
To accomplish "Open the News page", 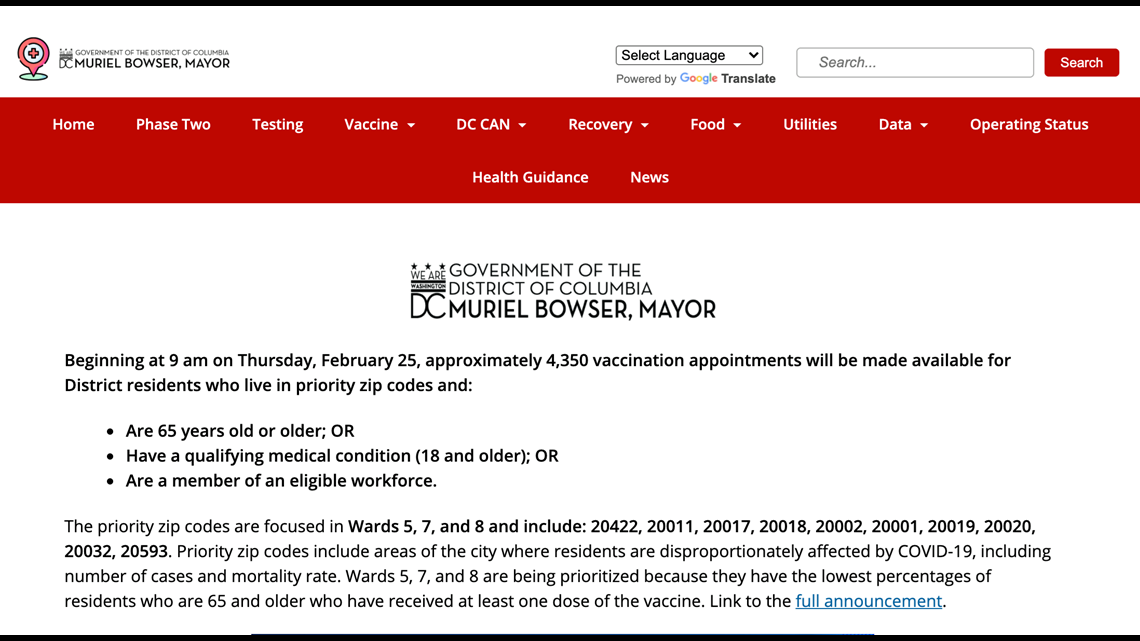I will [649, 177].
